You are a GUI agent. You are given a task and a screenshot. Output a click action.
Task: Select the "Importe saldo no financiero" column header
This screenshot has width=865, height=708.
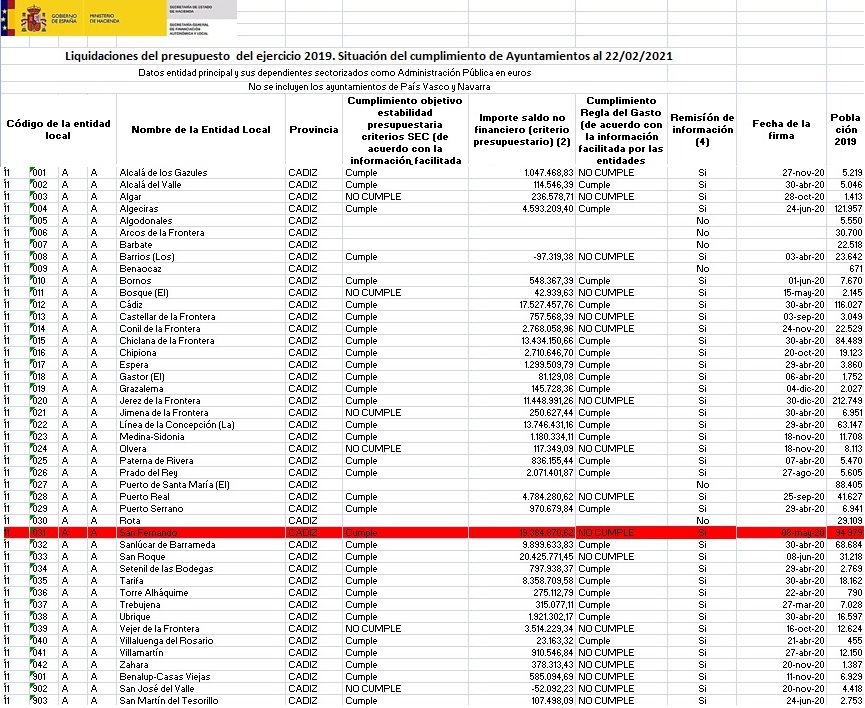[x=520, y=130]
